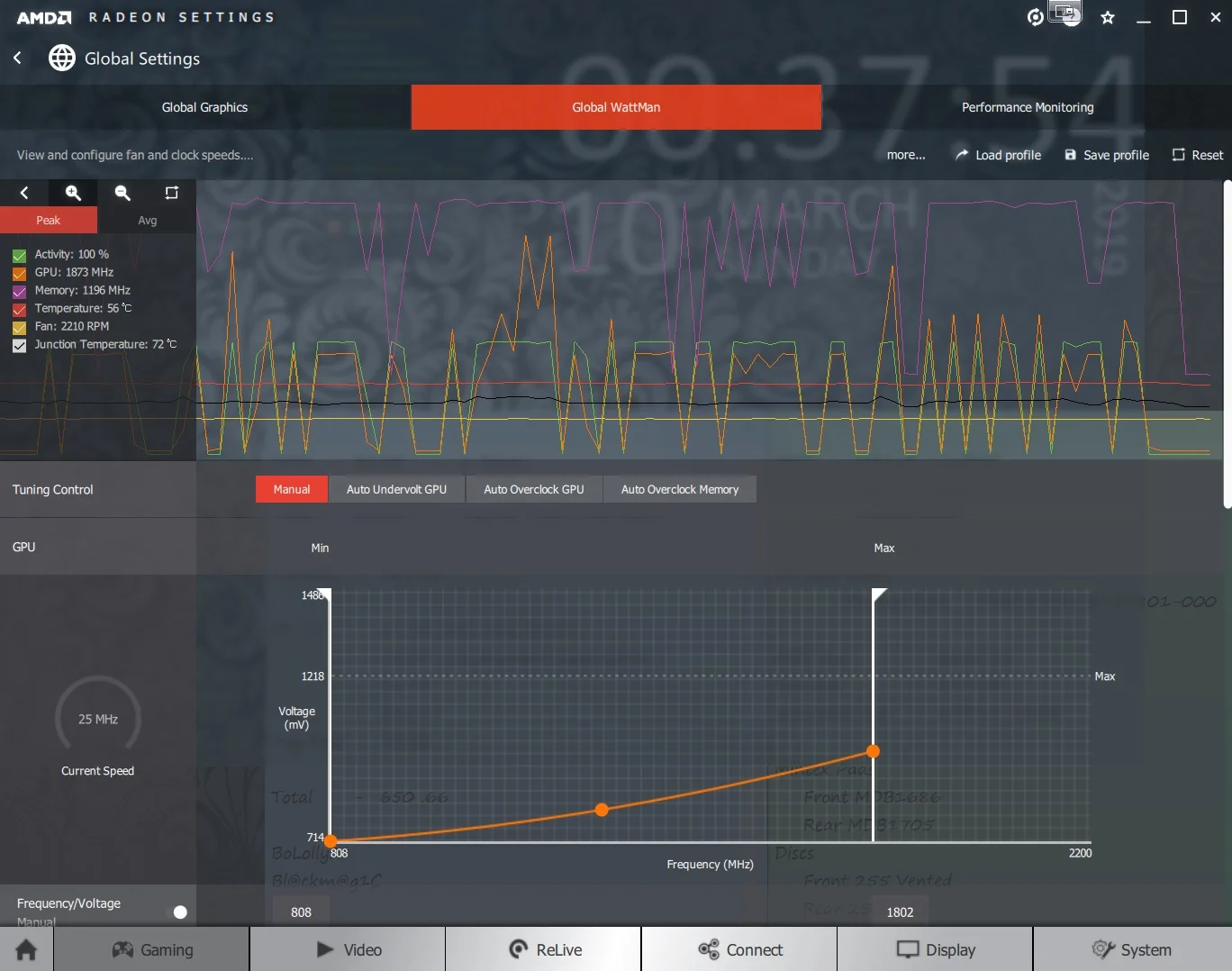Go back using the header arrow

point(17,59)
